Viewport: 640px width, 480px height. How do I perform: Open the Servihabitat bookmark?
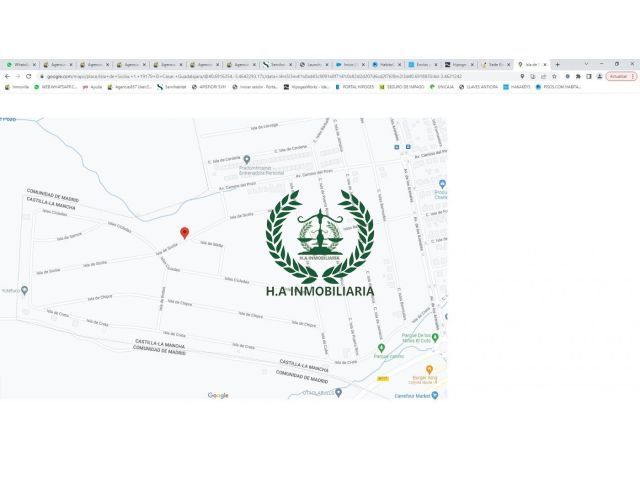(172, 87)
